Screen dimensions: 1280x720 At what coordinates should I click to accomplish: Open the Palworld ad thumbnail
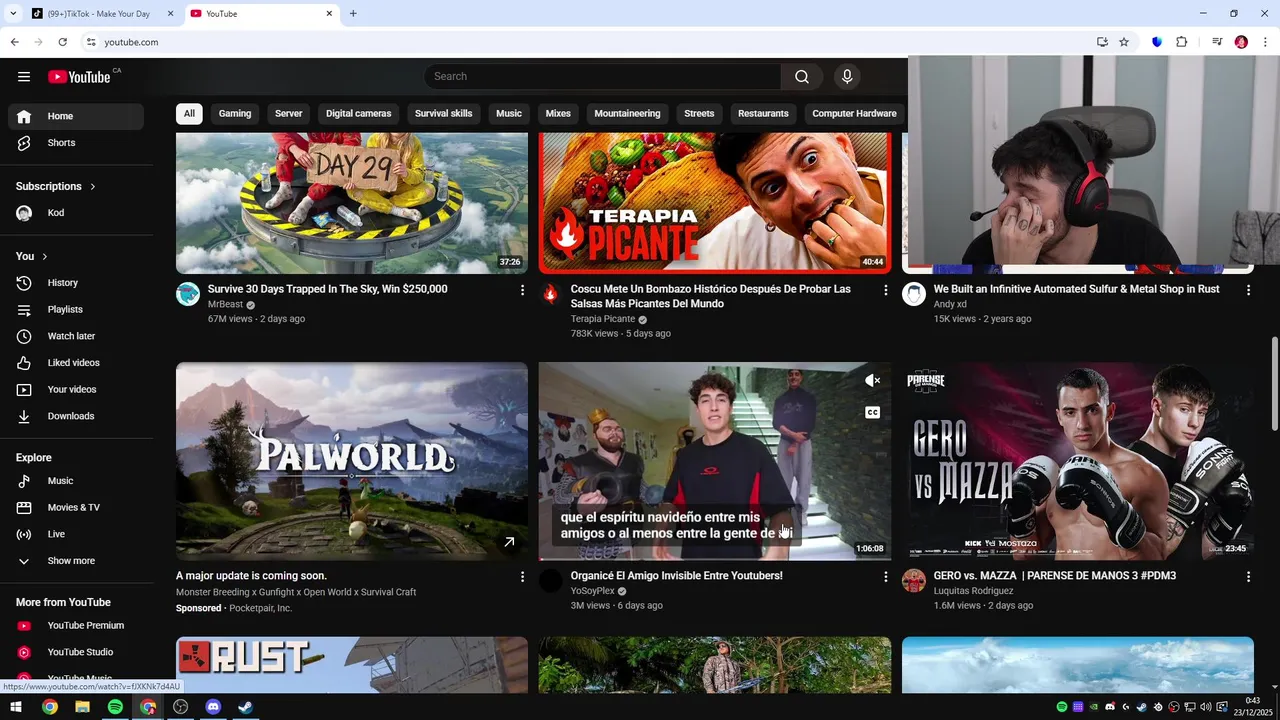352,461
